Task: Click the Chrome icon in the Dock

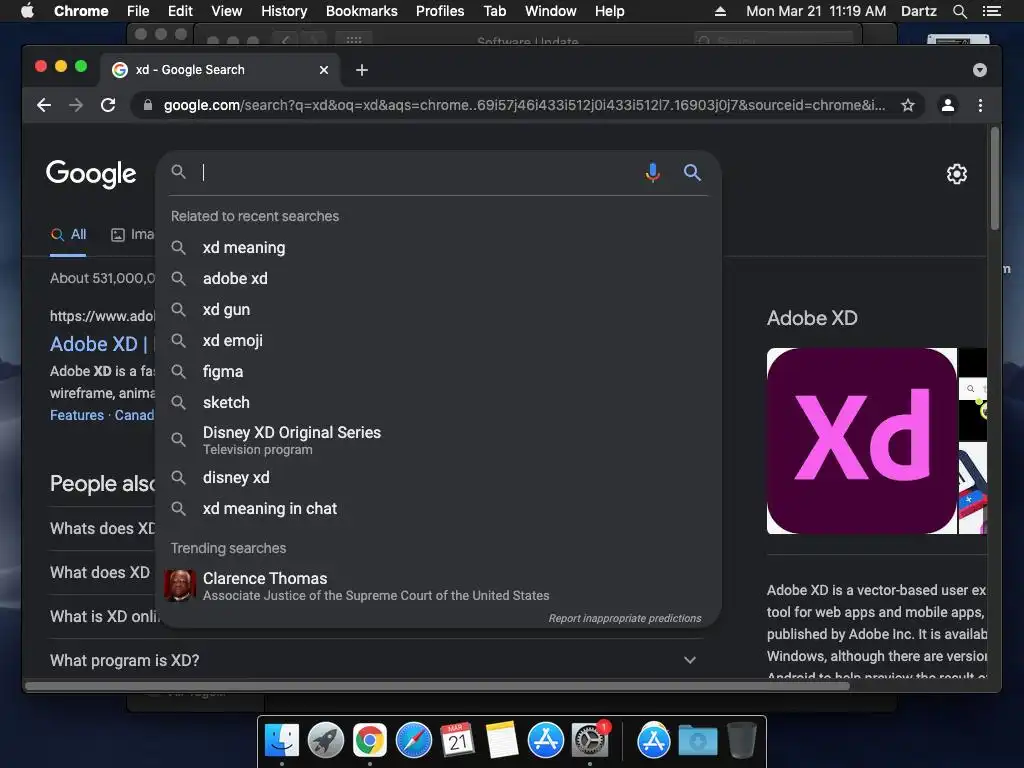Action: point(370,741)
